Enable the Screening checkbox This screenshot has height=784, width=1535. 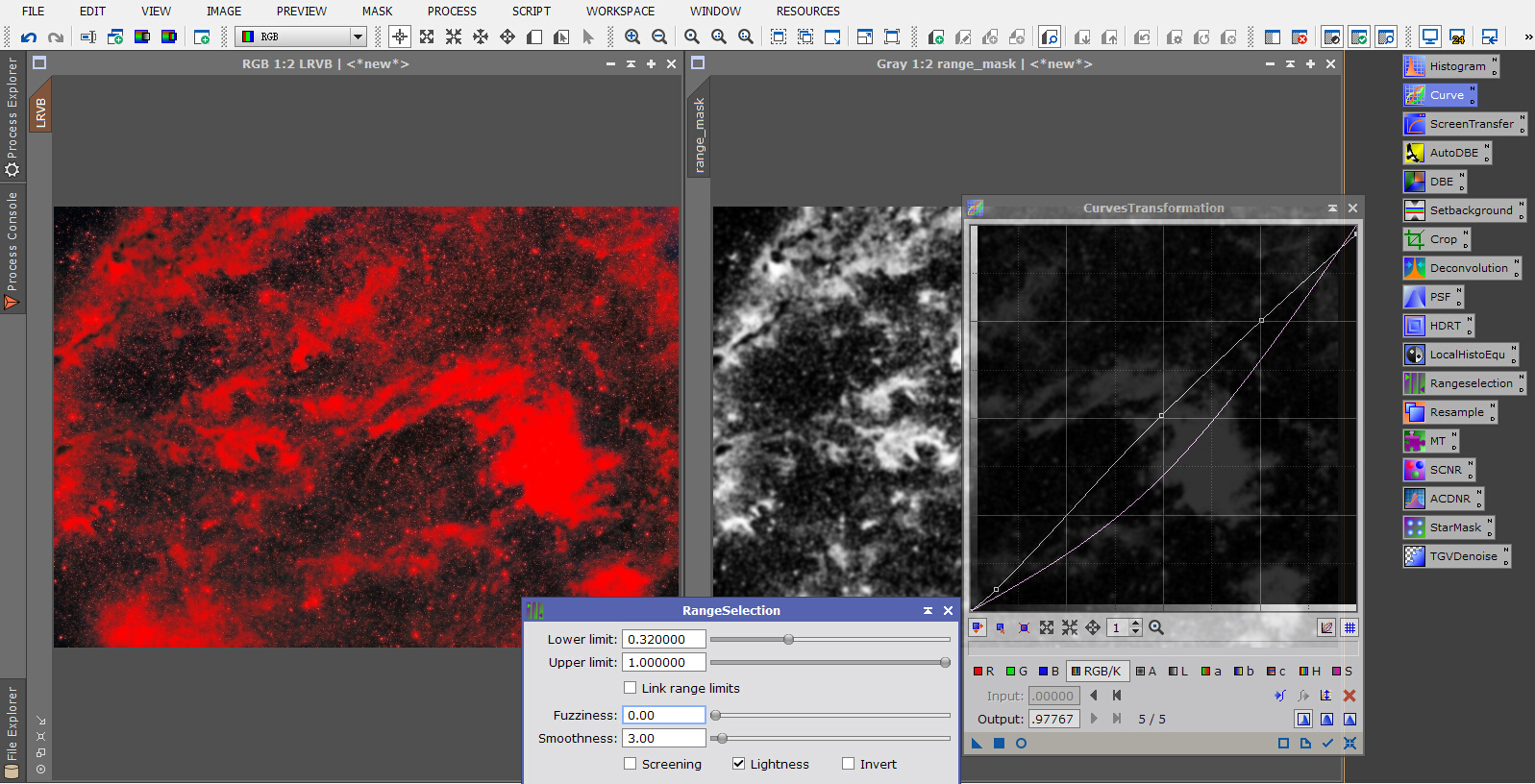click(x=631, y=764)
